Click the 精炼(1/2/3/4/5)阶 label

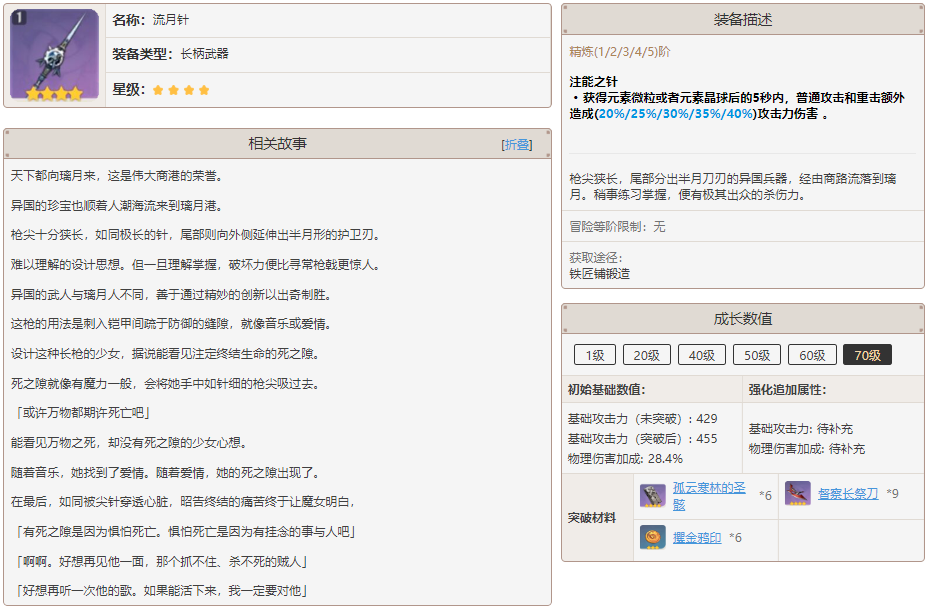coord(620,52)
